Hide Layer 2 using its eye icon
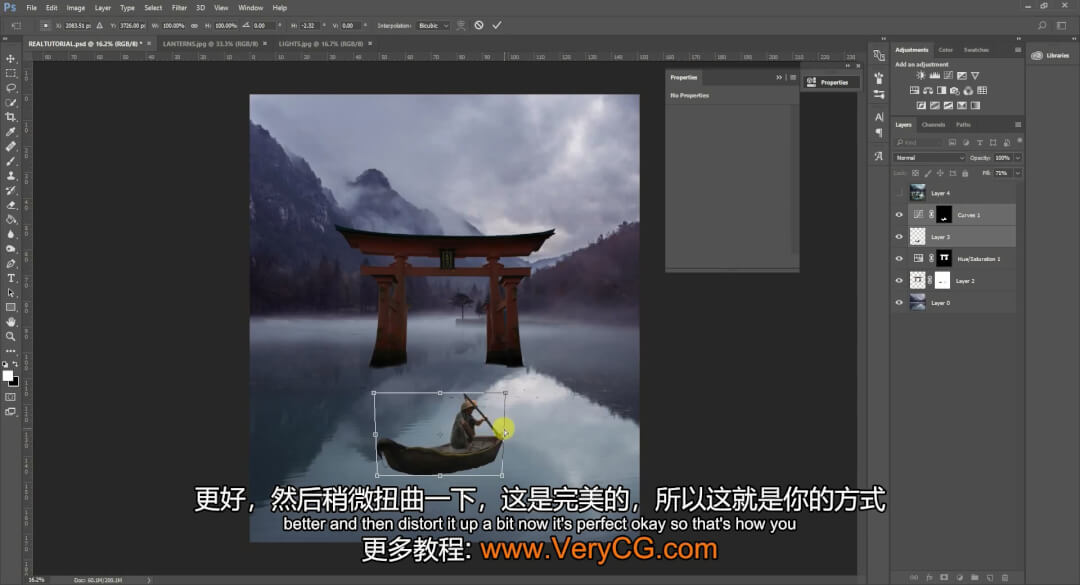The width and height of the screenshot is (1080, 585). 899,281
